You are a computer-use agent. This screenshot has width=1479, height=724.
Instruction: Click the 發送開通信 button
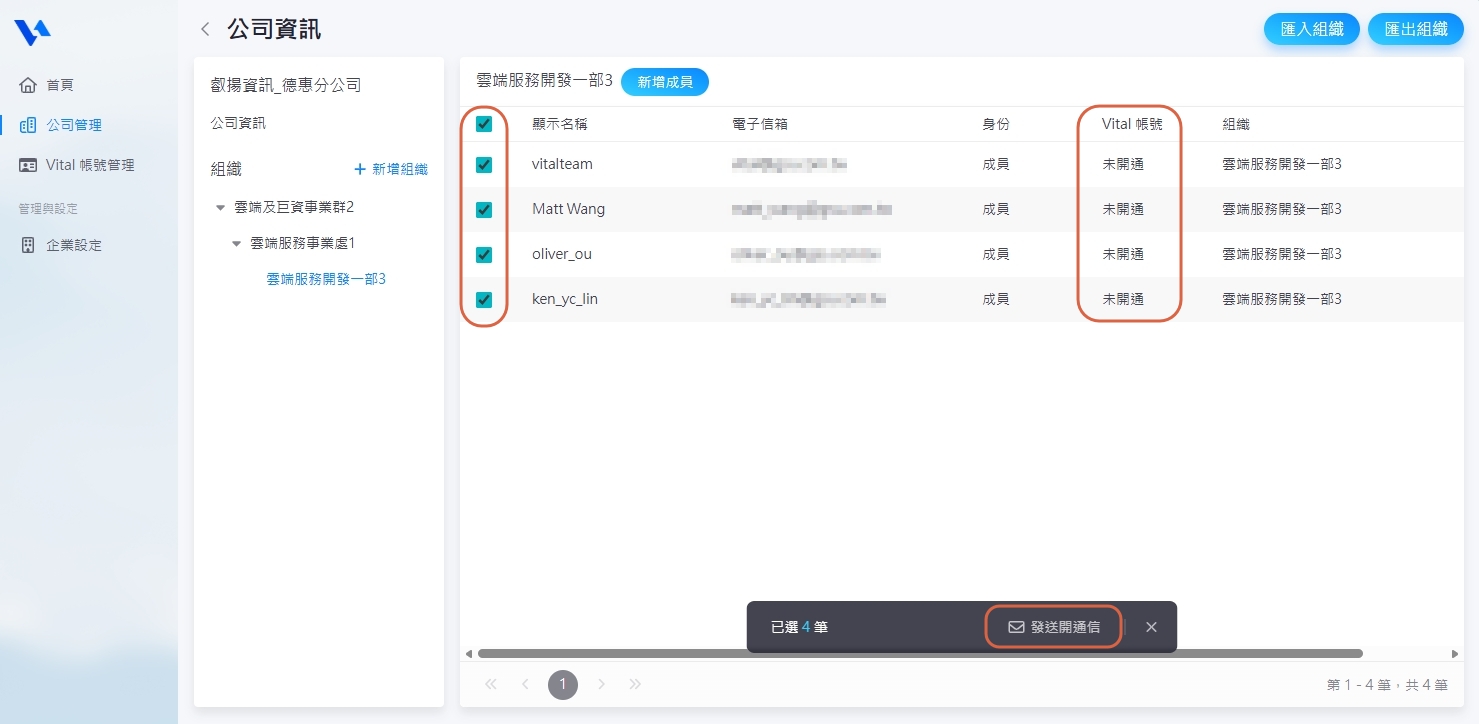[1054, 627]
